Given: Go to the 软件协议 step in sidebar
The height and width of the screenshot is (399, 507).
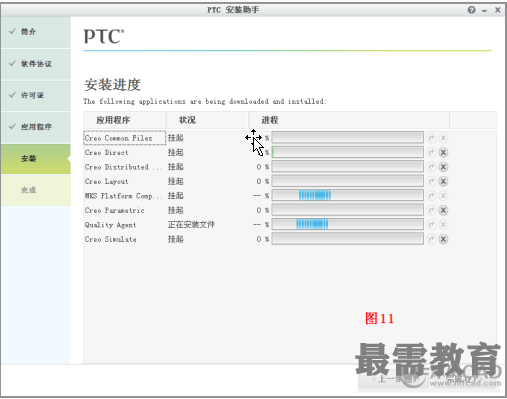Looking at the screenshot, I should [36, 64].
